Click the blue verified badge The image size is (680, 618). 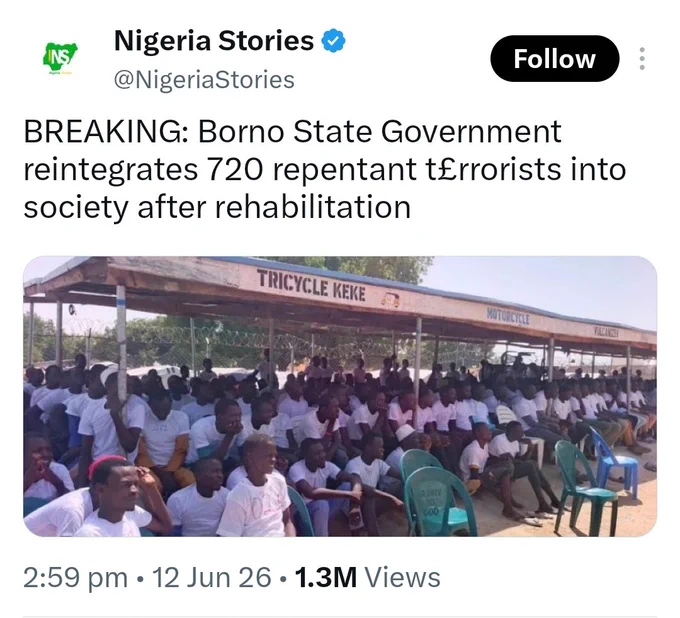click(x=333, y=40)
